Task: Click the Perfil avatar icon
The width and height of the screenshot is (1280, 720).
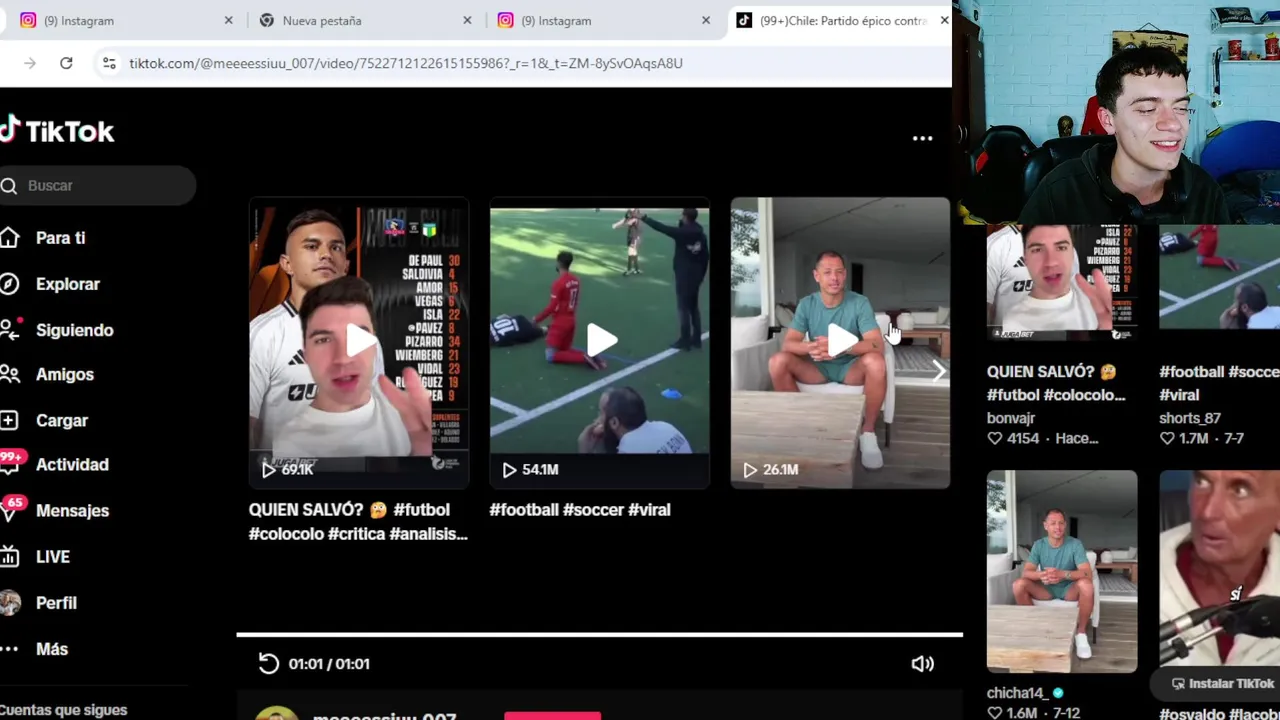Action: 9,602
